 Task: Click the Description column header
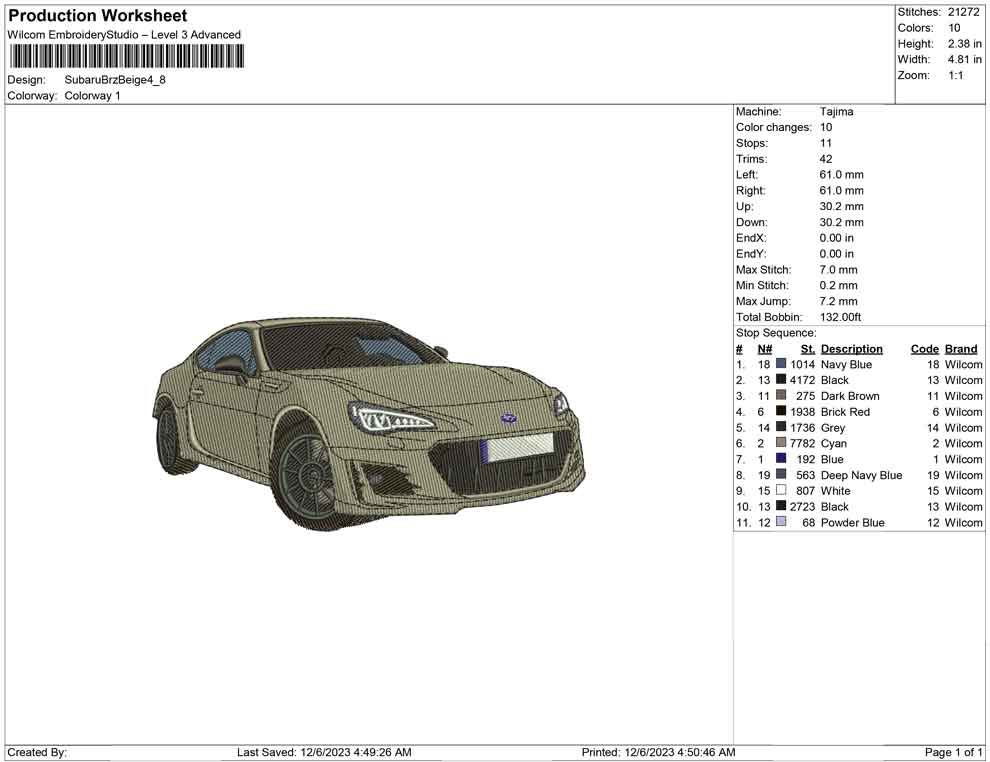coord(851,348)
